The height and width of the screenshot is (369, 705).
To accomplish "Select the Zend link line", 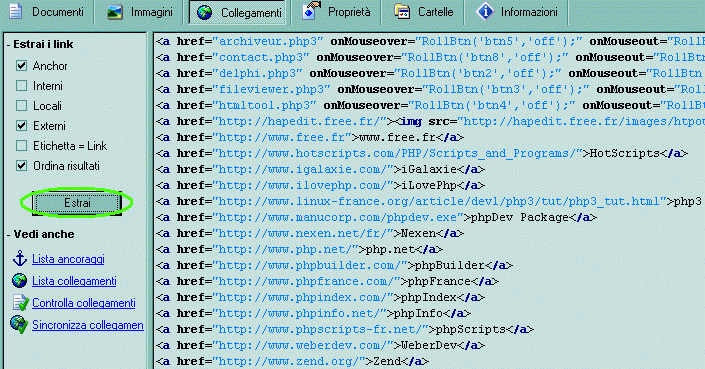I will click(292, 361).
